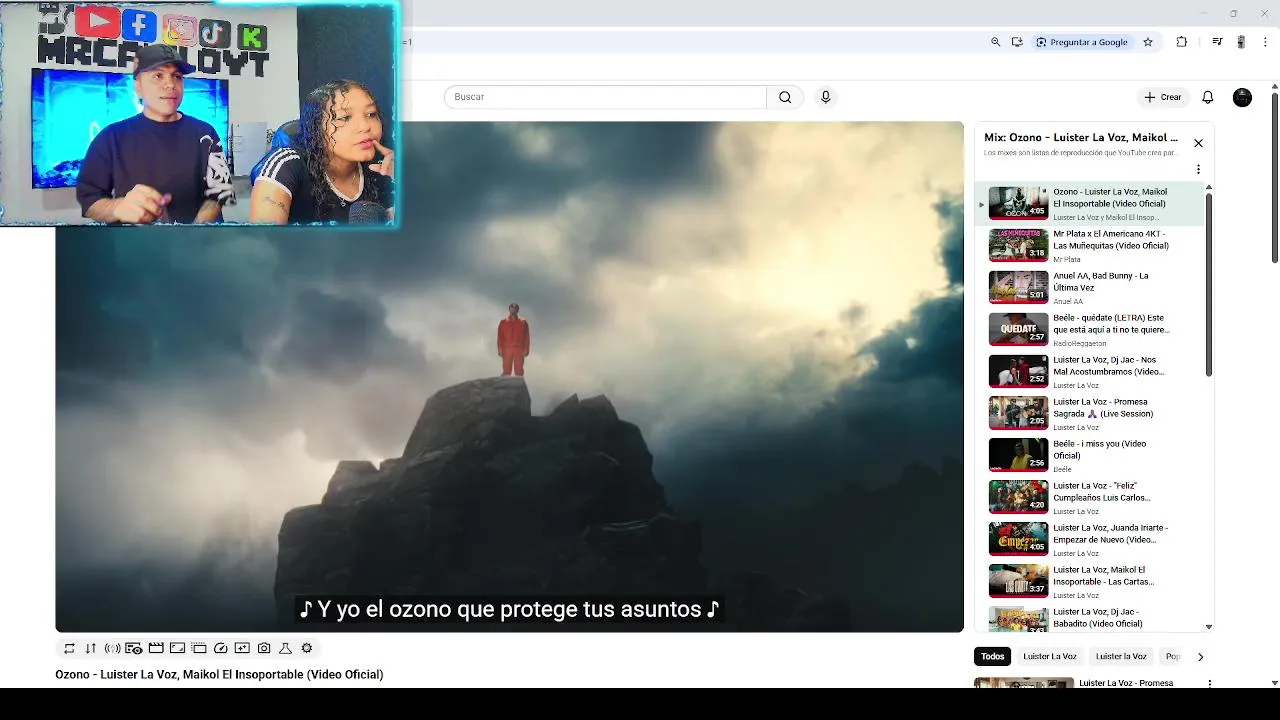Click the playlist scrollbar's down arrow
Screen dimensions: 1280x720
click(x=1208, y=627)
